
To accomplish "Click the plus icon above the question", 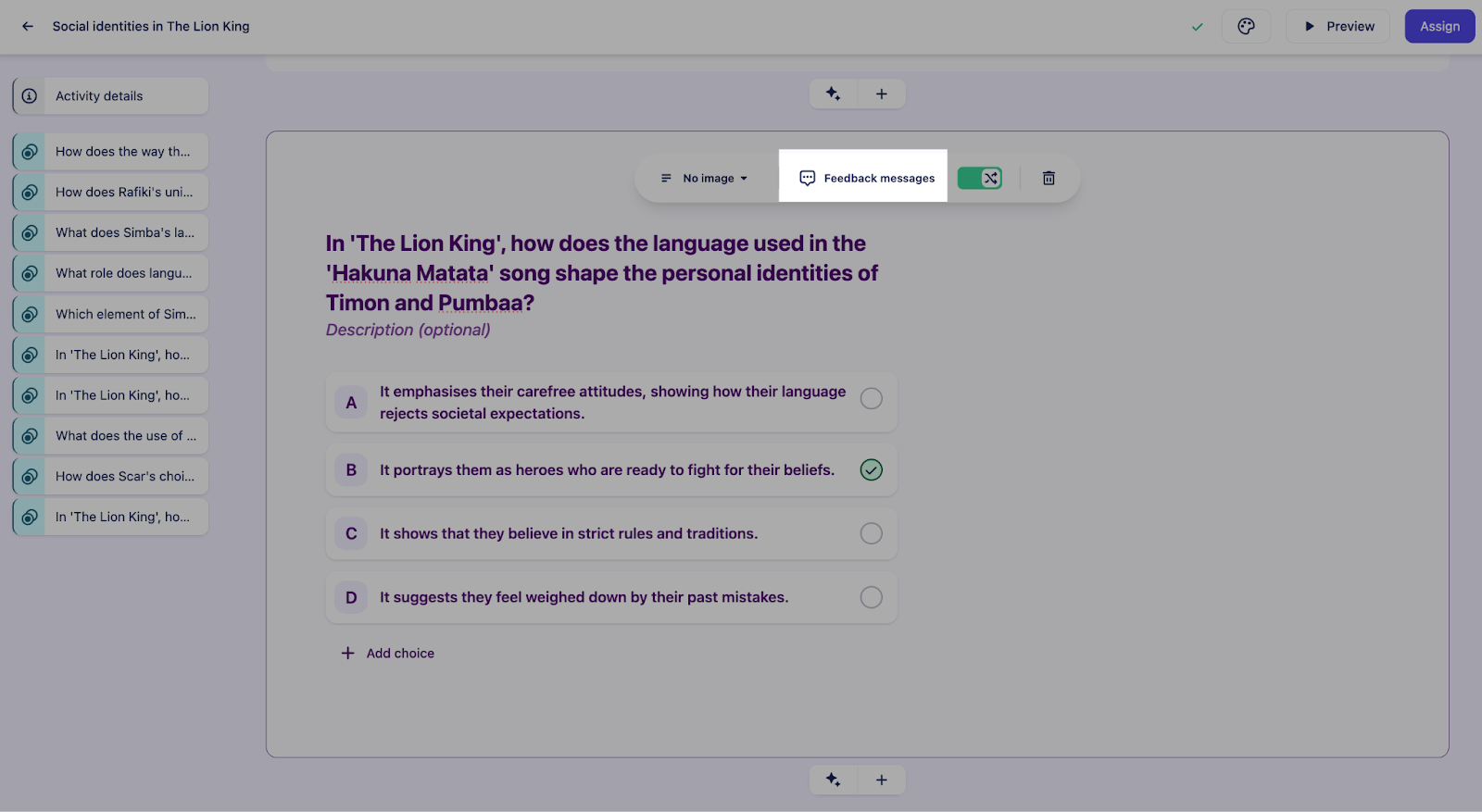I will (882, 94).
